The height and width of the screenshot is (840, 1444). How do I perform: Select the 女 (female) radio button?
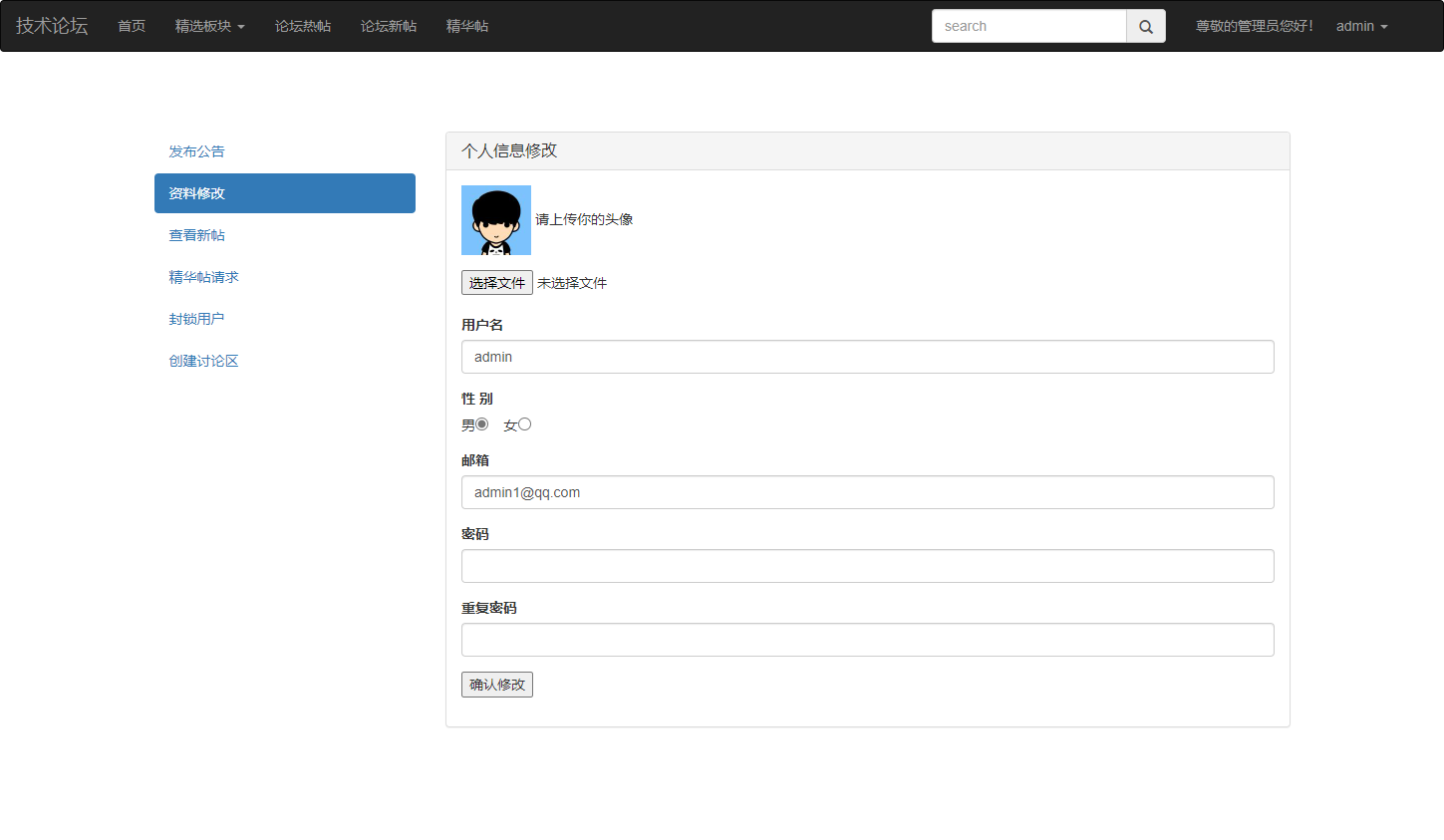tap(524, 424)
